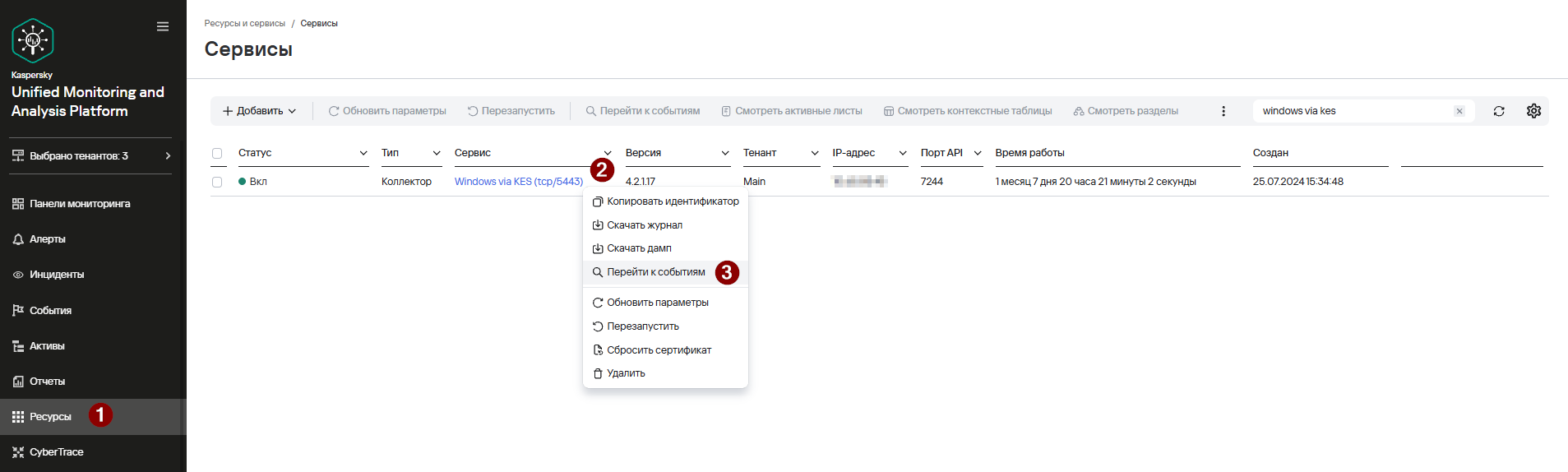Viewport: 1568px width, 472px height.
Task: Choose Обновить параметры in context menu
Action: click(665, 303)
